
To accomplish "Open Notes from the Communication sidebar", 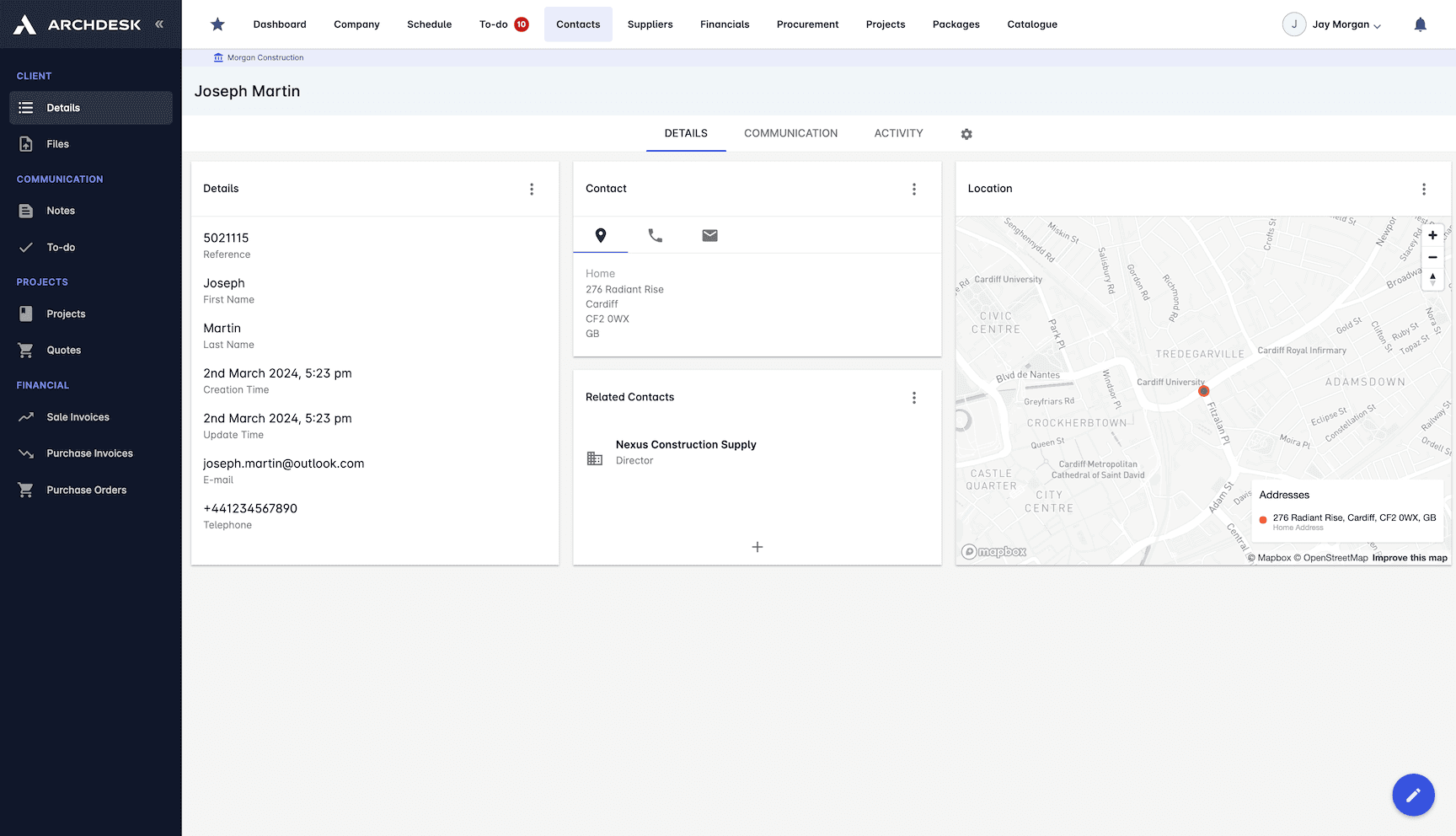I will click(x=61, y=210).
